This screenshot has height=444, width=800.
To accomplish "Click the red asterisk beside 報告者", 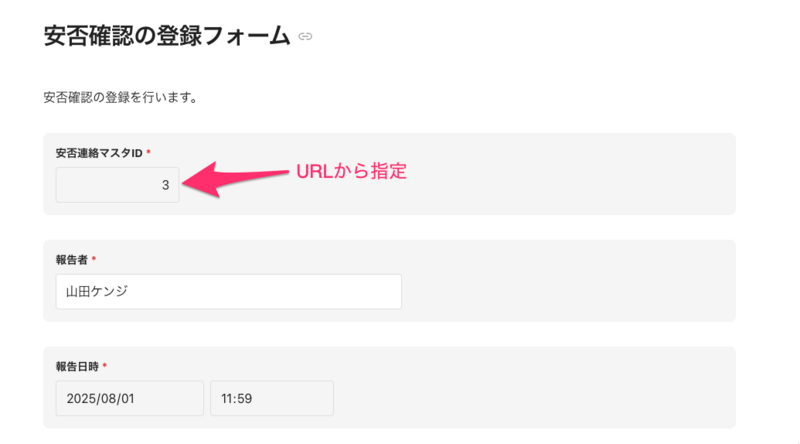I will coord(94,259).
